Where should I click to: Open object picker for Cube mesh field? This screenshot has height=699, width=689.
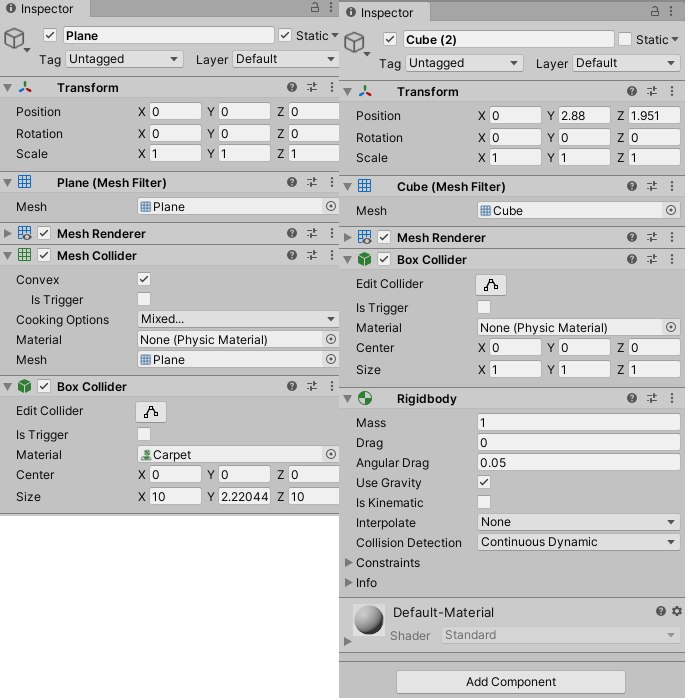coord(670,210)
